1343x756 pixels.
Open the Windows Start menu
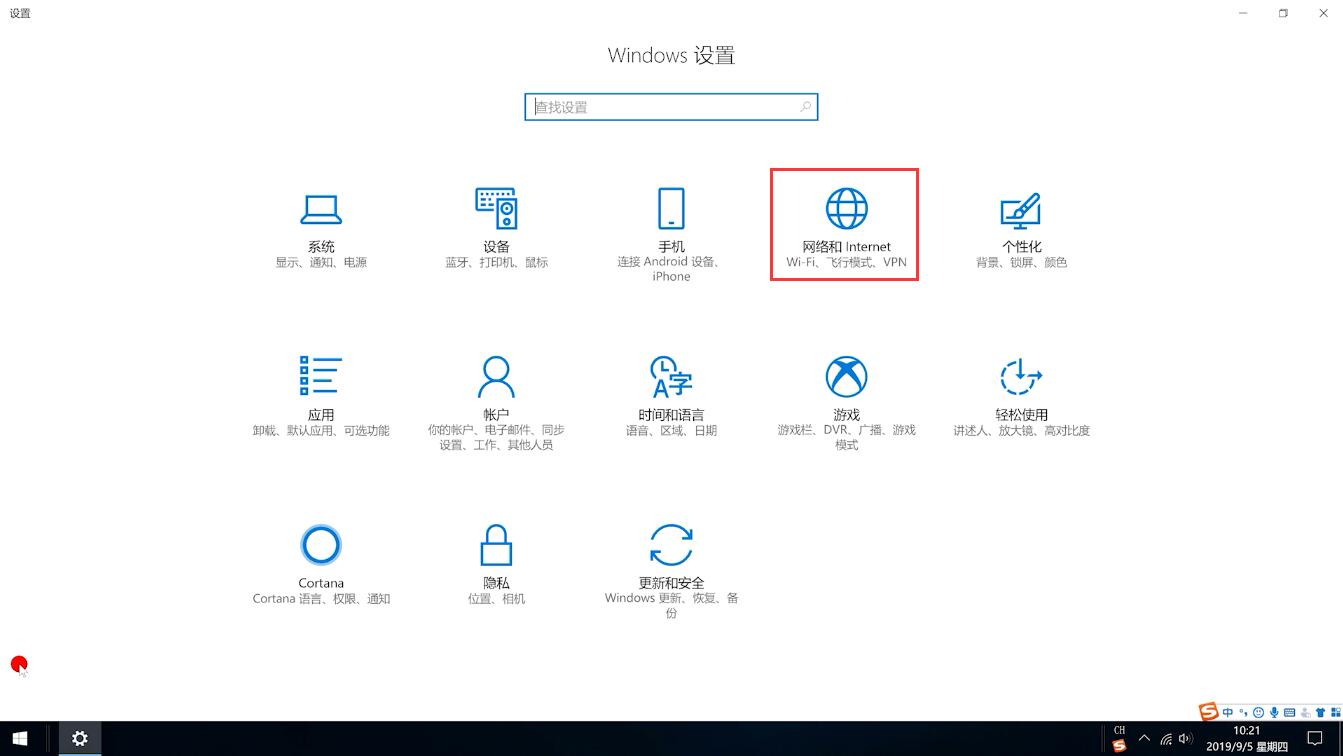20,739
